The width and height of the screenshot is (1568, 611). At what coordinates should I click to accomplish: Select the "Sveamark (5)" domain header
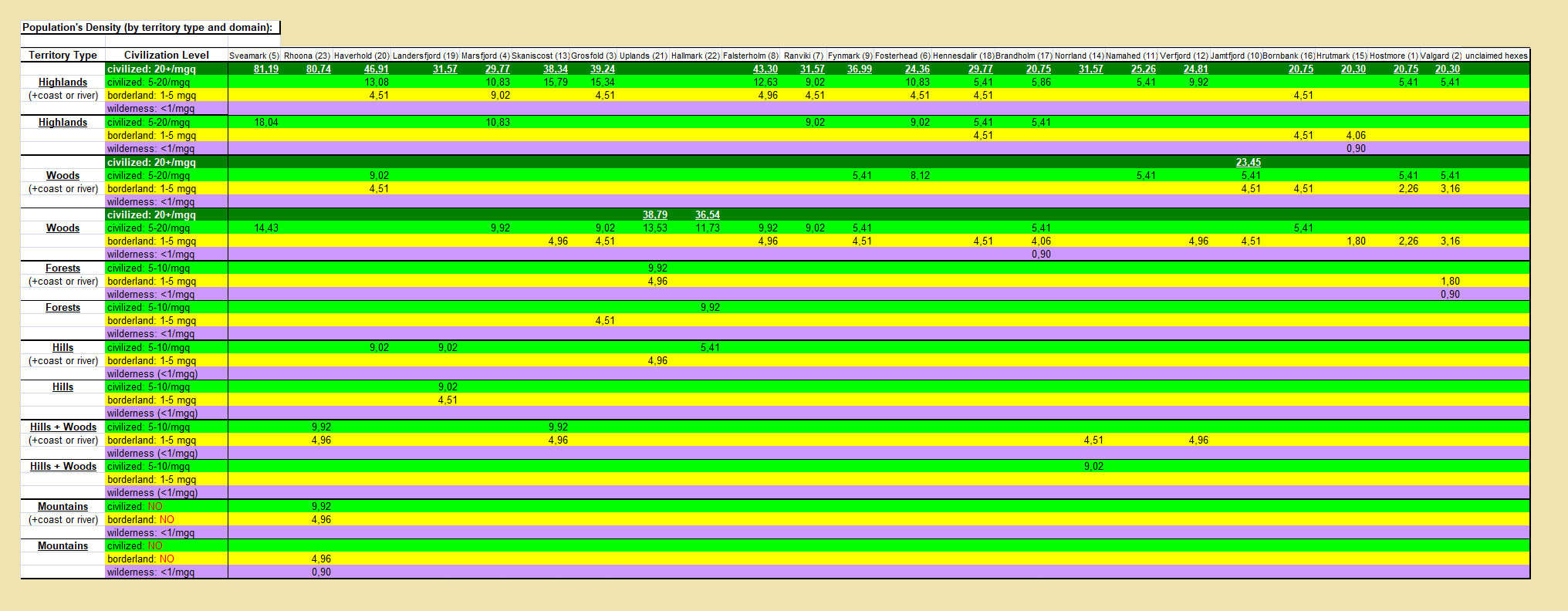click(254, 56)
